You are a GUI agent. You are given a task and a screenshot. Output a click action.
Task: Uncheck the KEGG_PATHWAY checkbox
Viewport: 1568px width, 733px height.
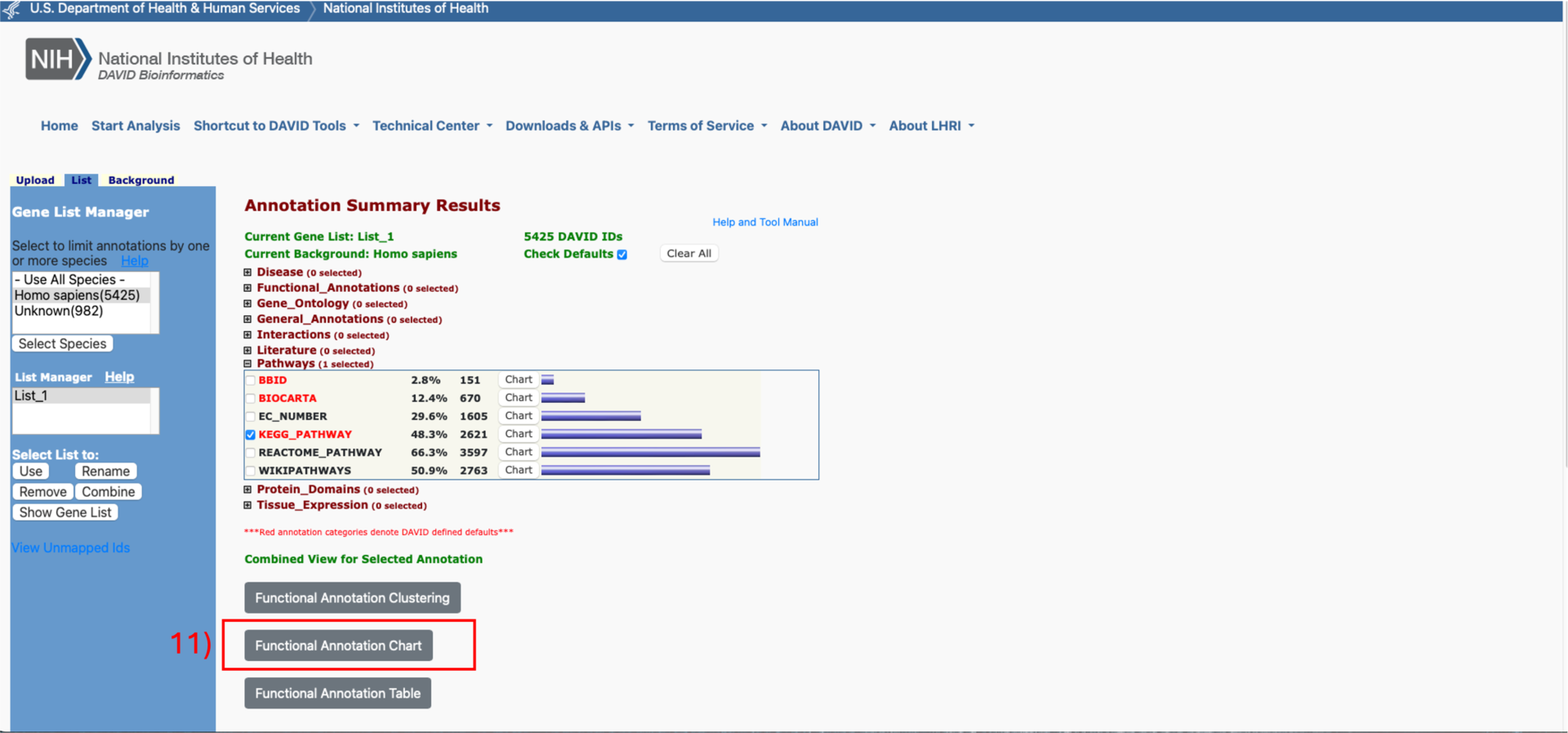pyautogui.click(x=251, y=435)
